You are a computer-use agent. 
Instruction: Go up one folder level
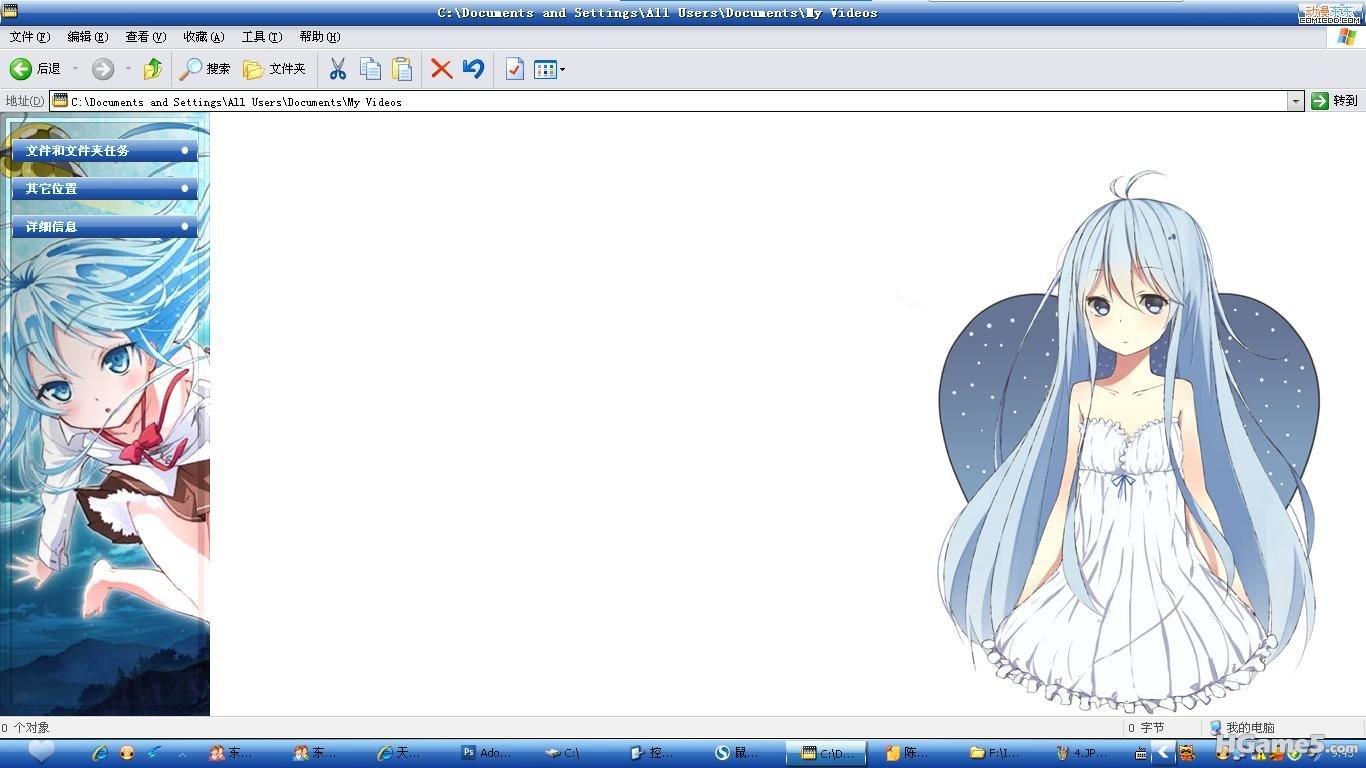(153, 69)
